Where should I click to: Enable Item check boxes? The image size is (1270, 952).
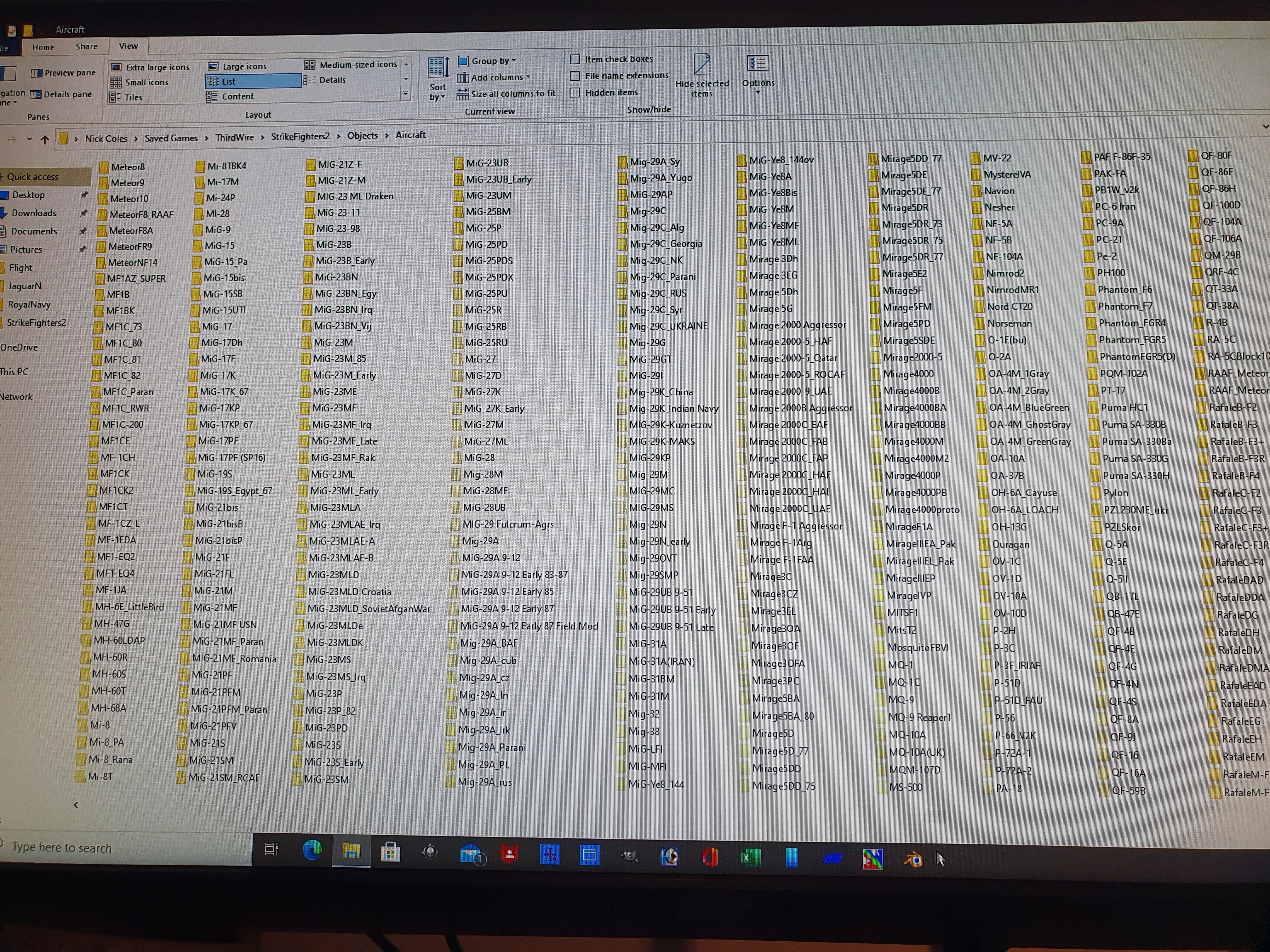pyautogui.click(x=612, y=59)
